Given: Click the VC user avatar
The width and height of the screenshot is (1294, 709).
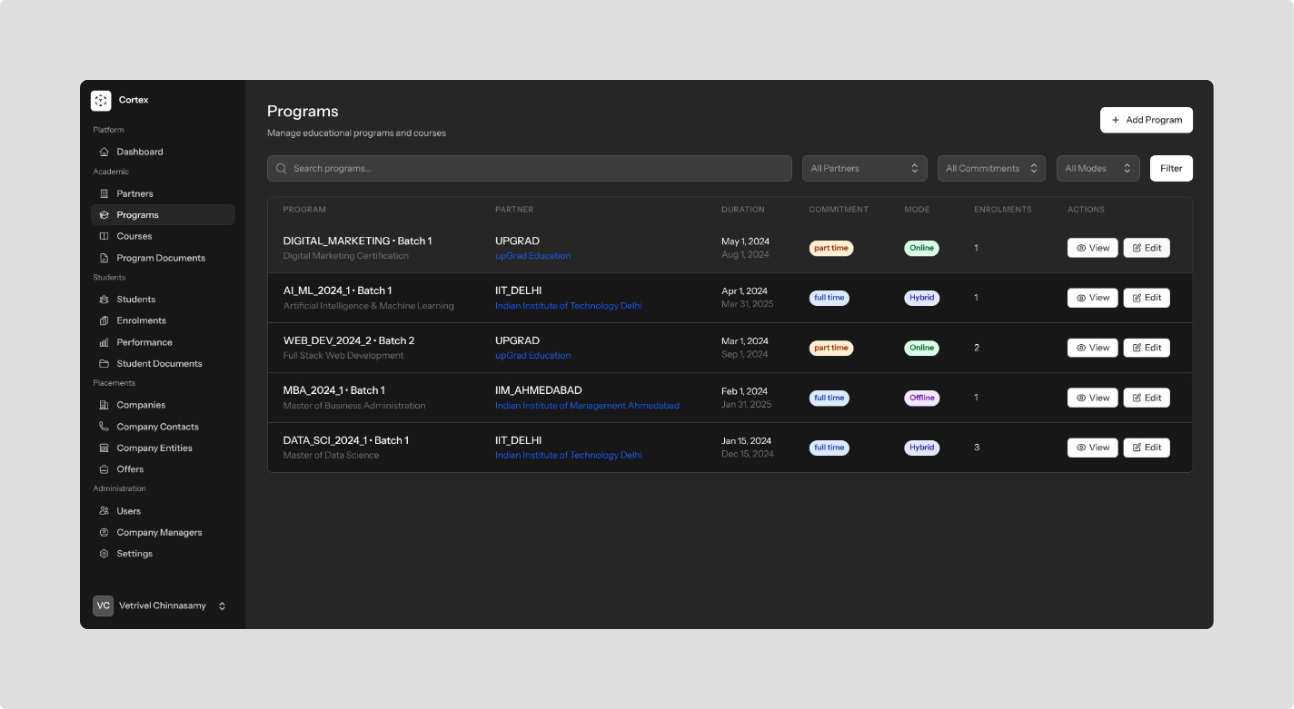Looking at the screenshot, I should coord(103,606).
